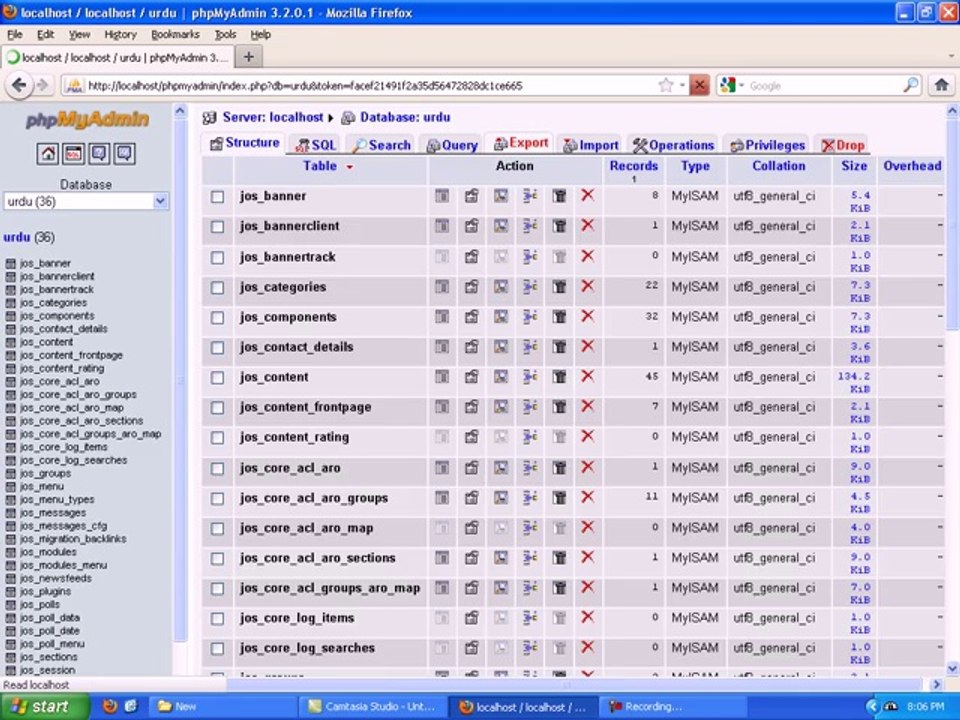
Task: Insert icon for jos_core_log_items row
Action: point(530,618)
